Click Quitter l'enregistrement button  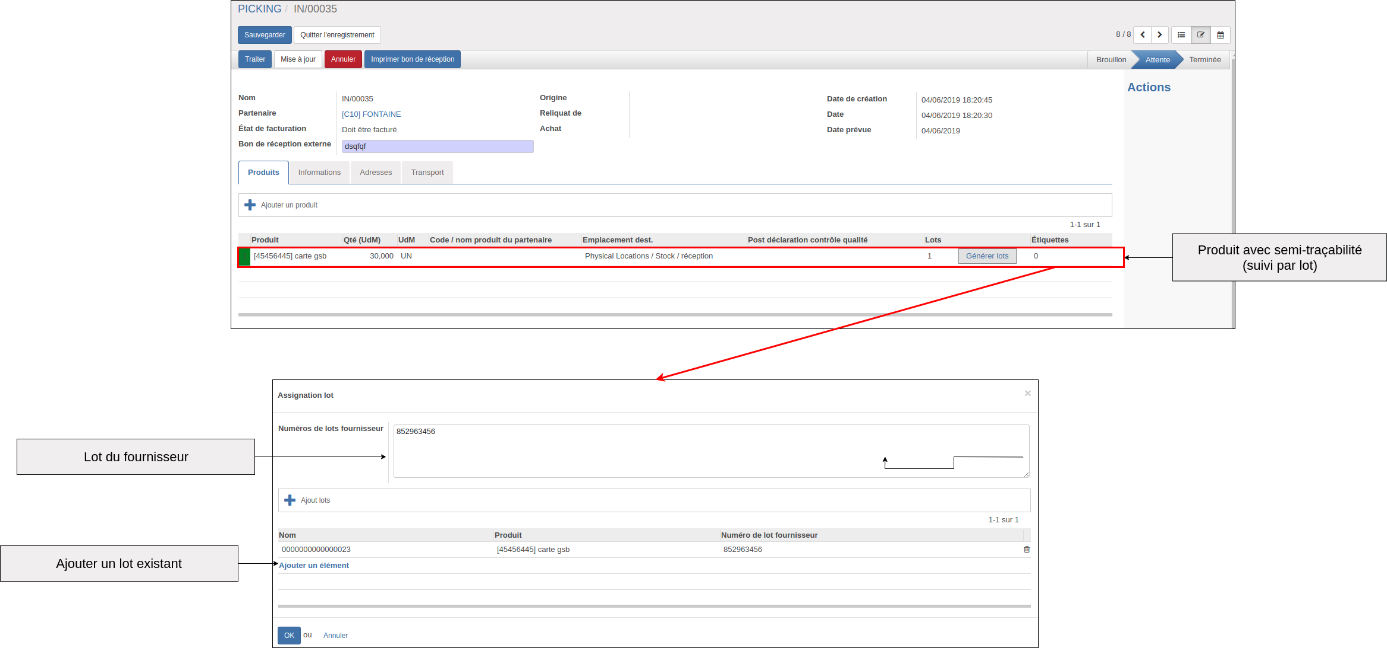click(337, 35)
